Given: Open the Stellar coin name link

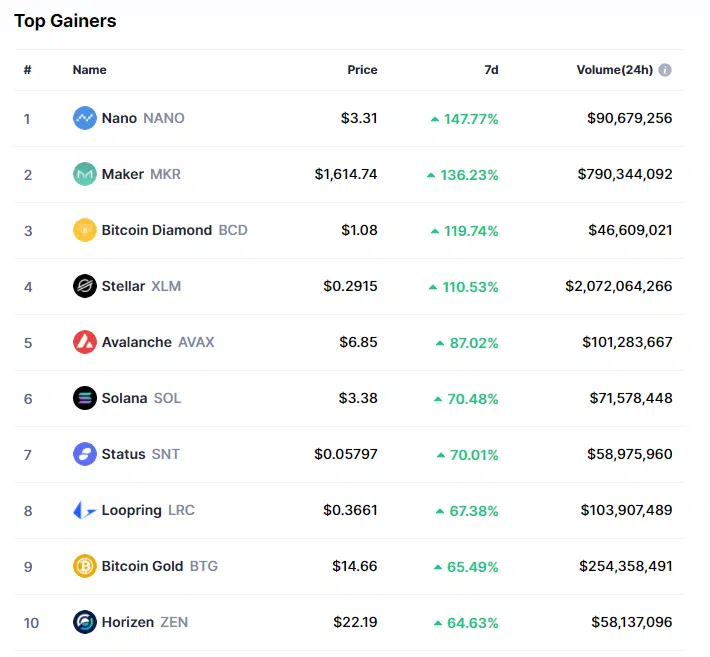Looking at the screenshot, I should click(x=123, y=286).
